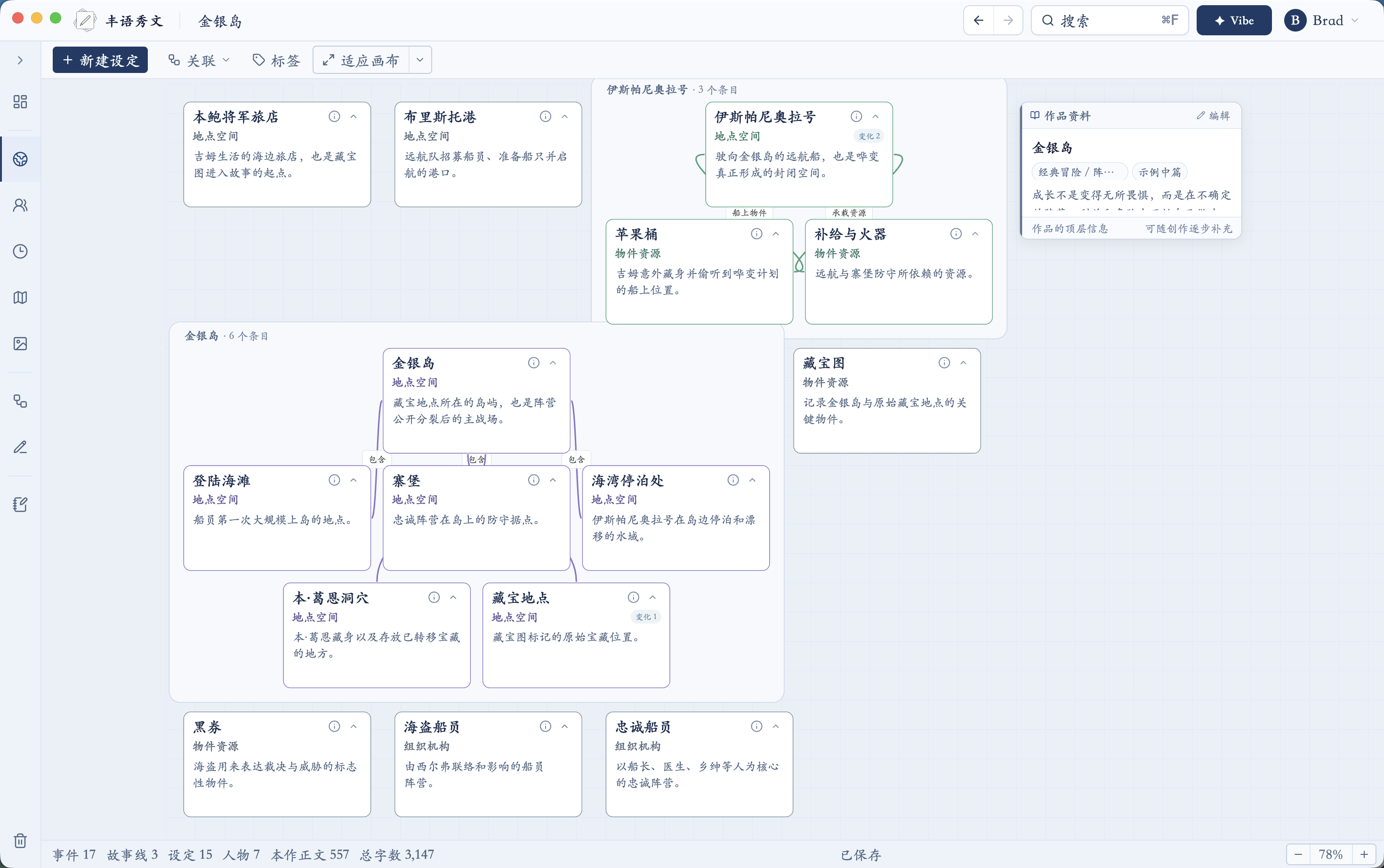Open the 关联 dropdown menu
The width and height of the screenshot is (1384, 868).
pyautogui.click(x=199, y=60)
